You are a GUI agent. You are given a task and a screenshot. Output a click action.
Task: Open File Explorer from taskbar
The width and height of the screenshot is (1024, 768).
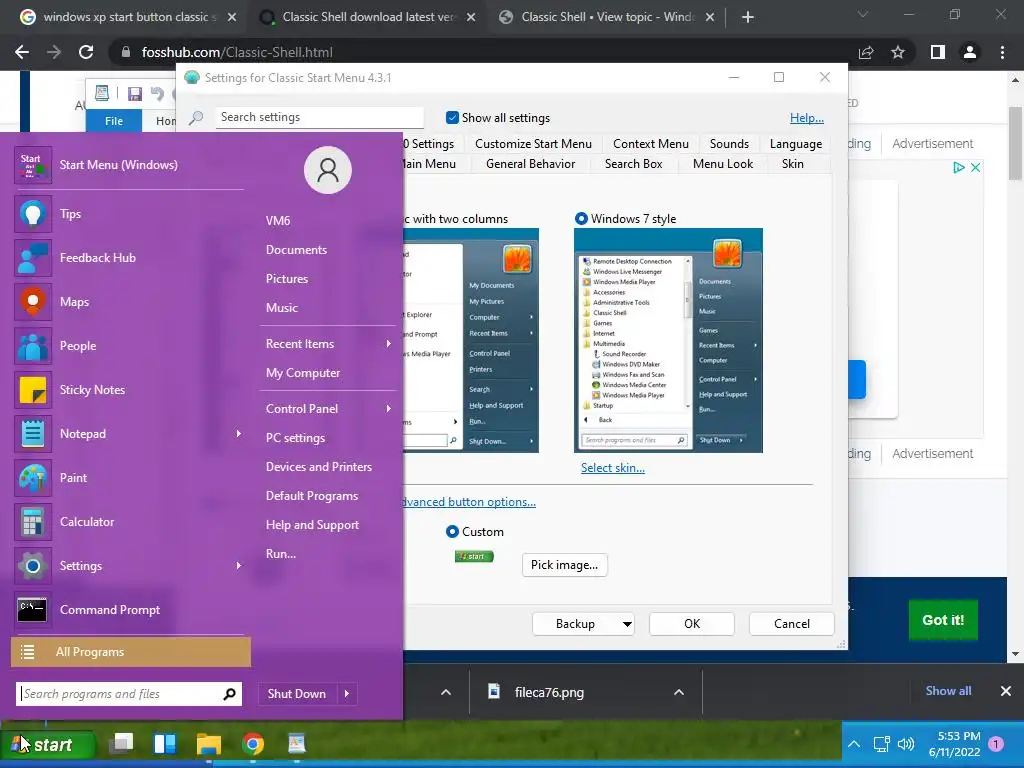pos(209,744)
